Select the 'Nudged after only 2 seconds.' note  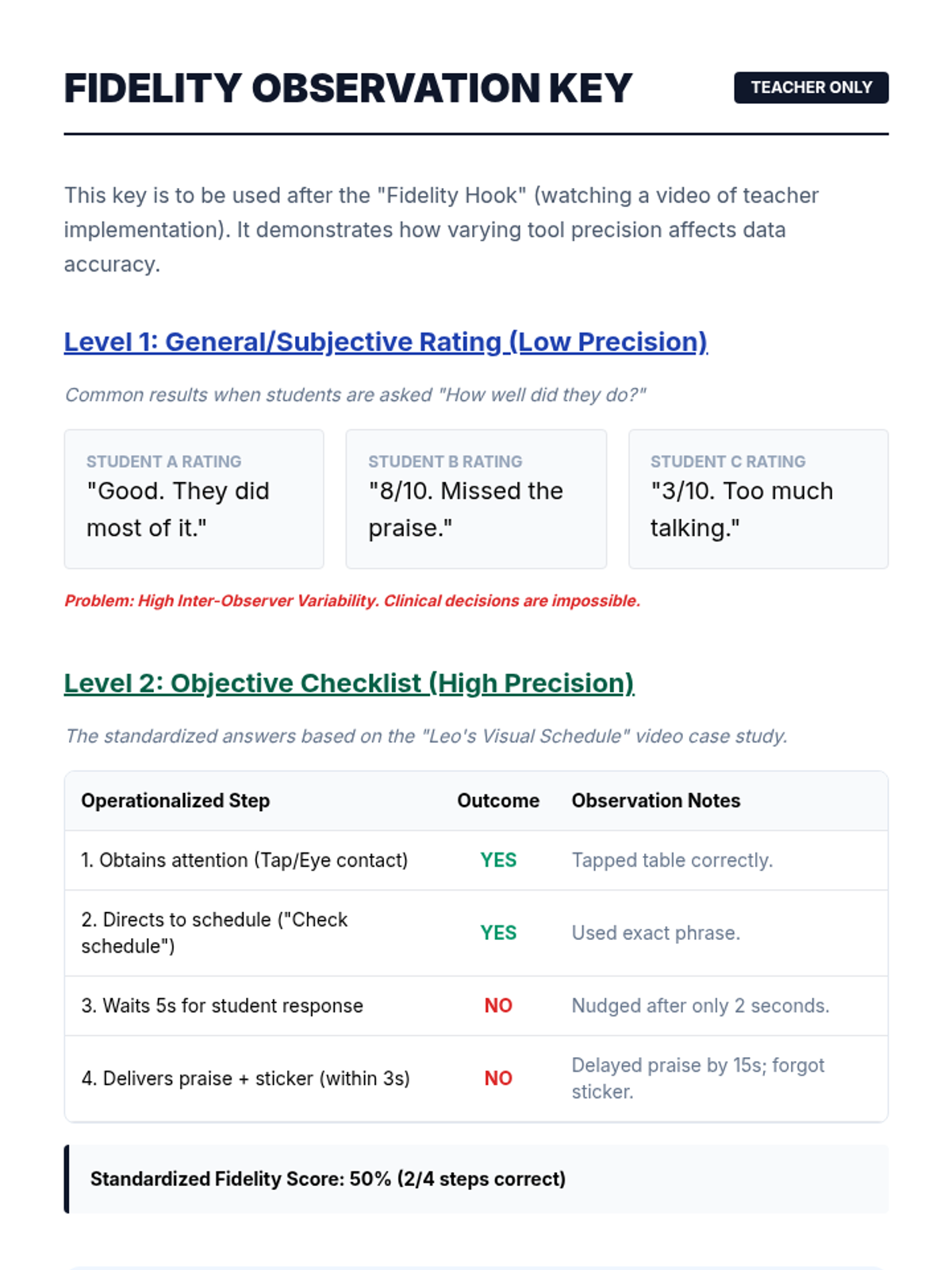pos(701,1006)
